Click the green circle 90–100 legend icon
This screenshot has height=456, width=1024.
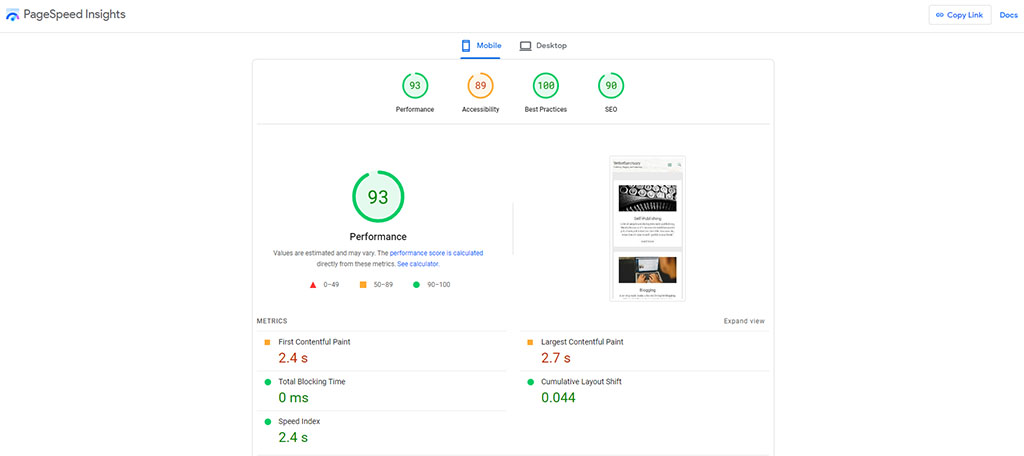[416, 285]
